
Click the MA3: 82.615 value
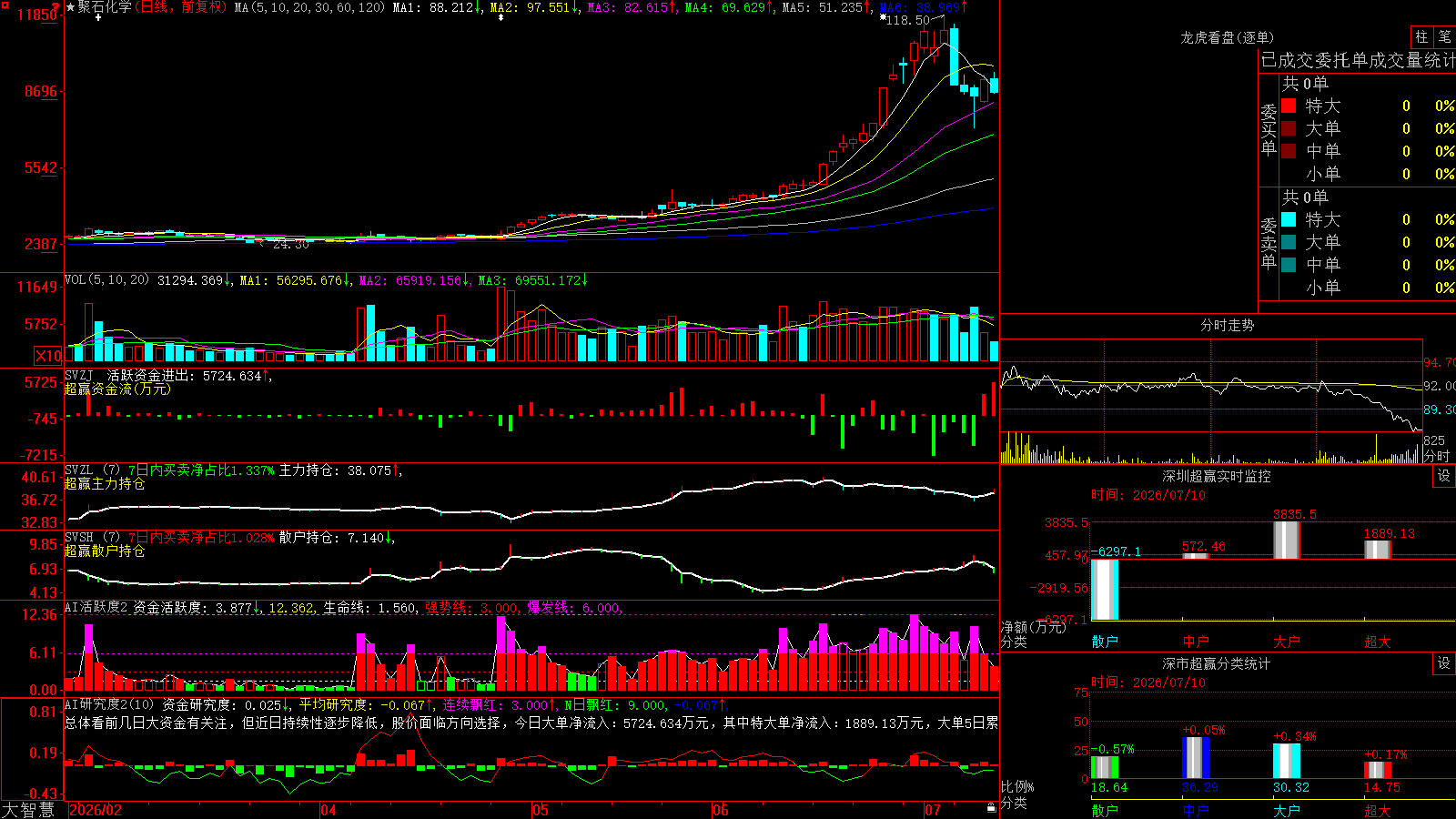[632, 7]
